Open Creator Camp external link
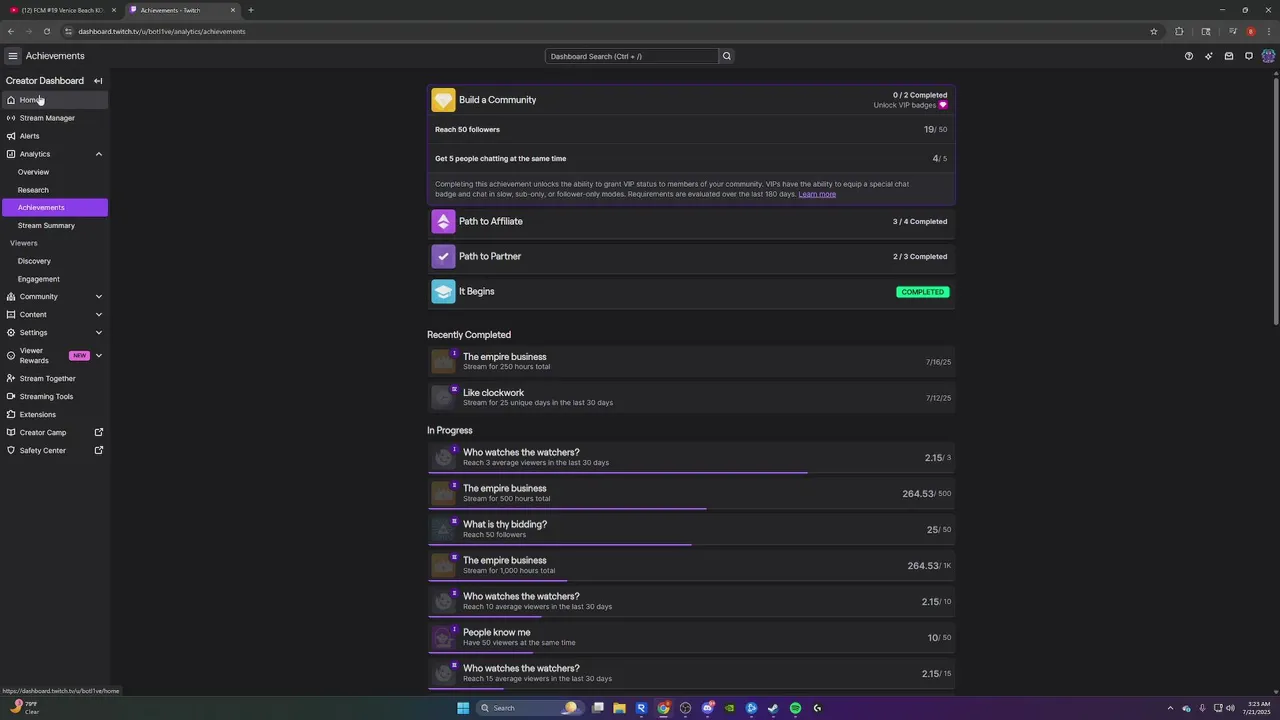The image size is (1280, 720). (54, 433)
